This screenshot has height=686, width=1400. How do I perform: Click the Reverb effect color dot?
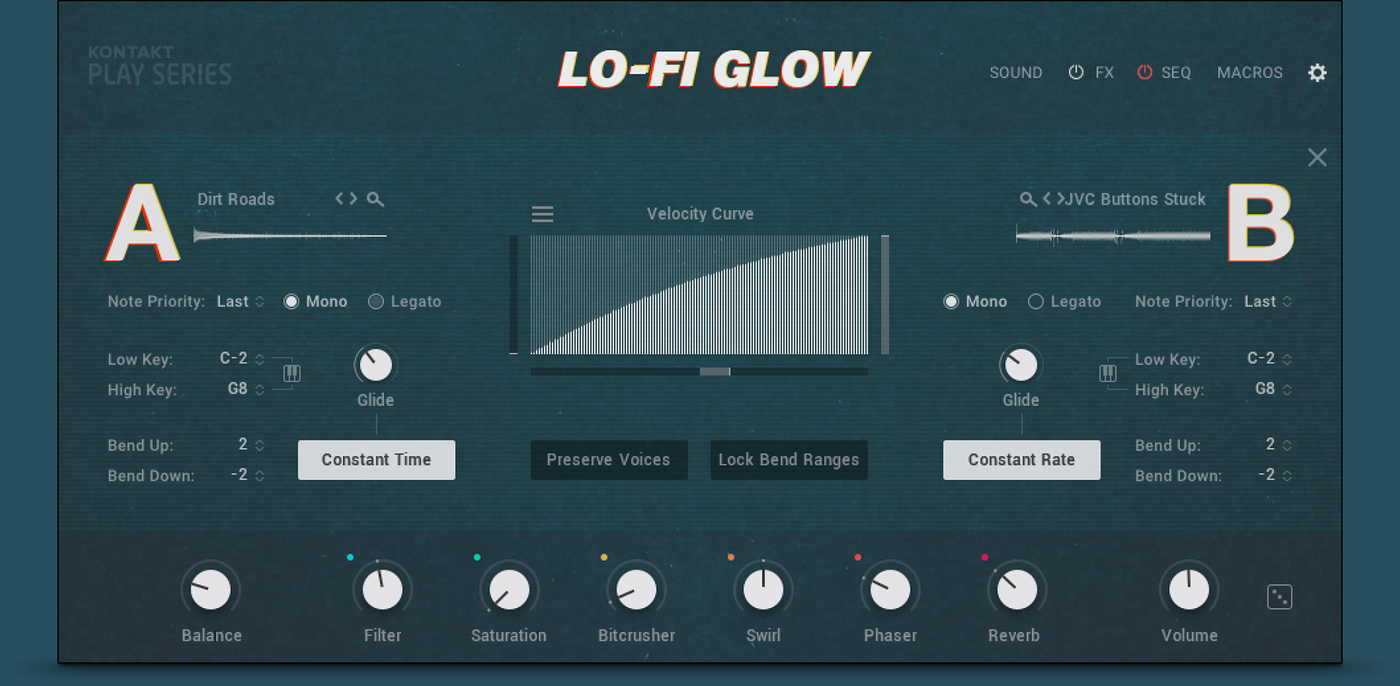pos(985,557)
